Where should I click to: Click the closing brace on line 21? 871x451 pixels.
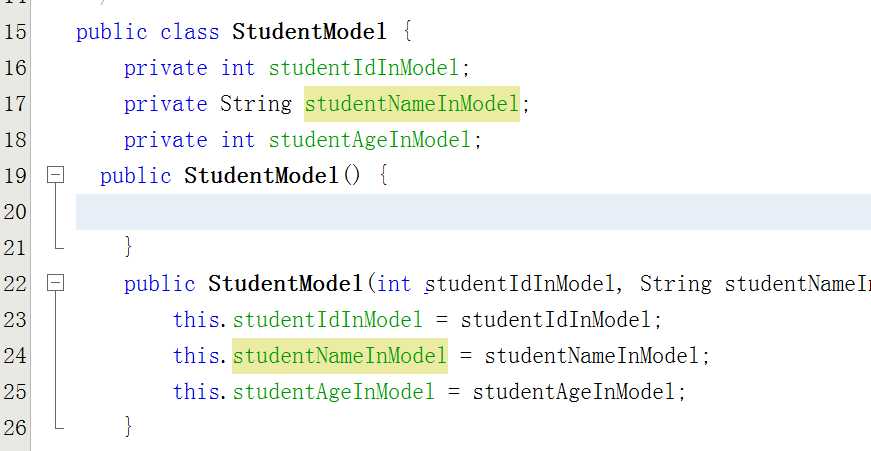[129, 246]
